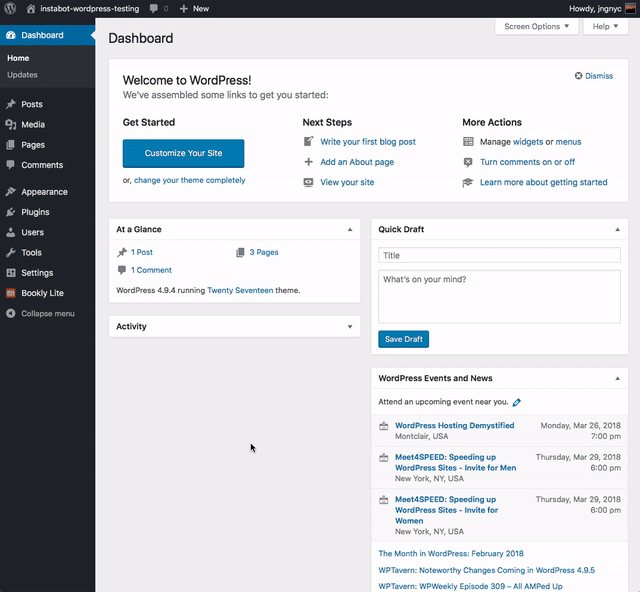The height and width of the screenshot is (592, 640).
Task: Open the Screen Options dropdown
Action: pyautogui.click(x=536, y=27)
